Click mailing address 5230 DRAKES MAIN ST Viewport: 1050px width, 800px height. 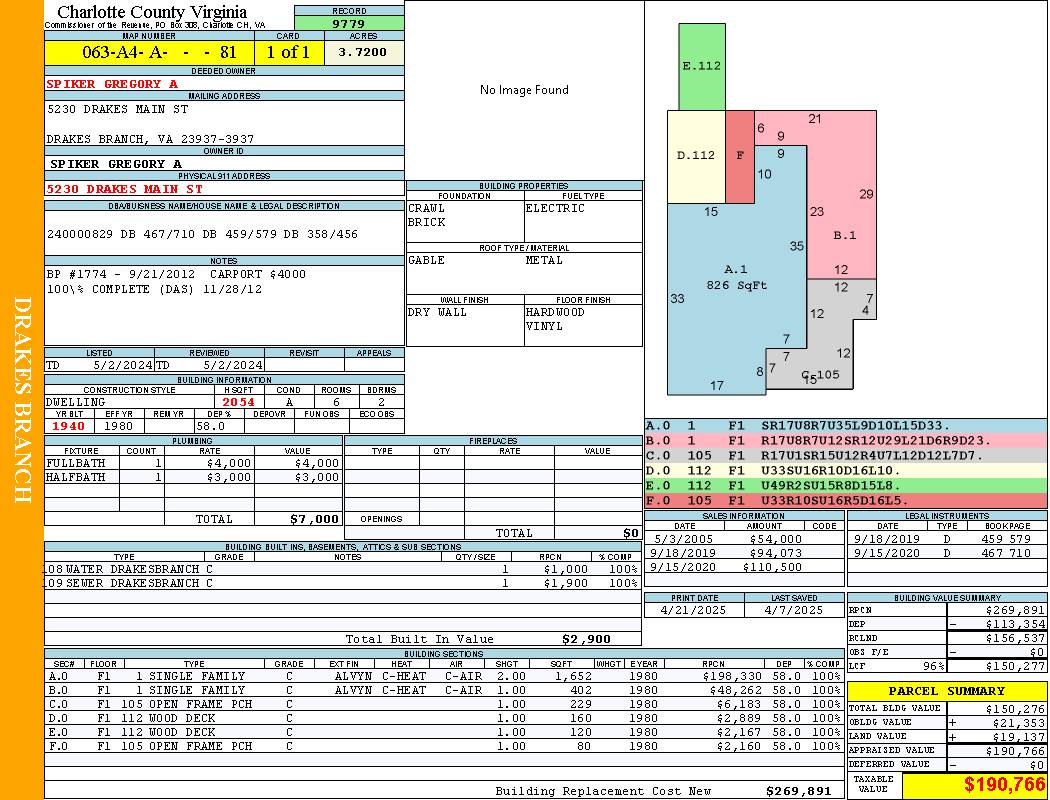click(118, 109)
